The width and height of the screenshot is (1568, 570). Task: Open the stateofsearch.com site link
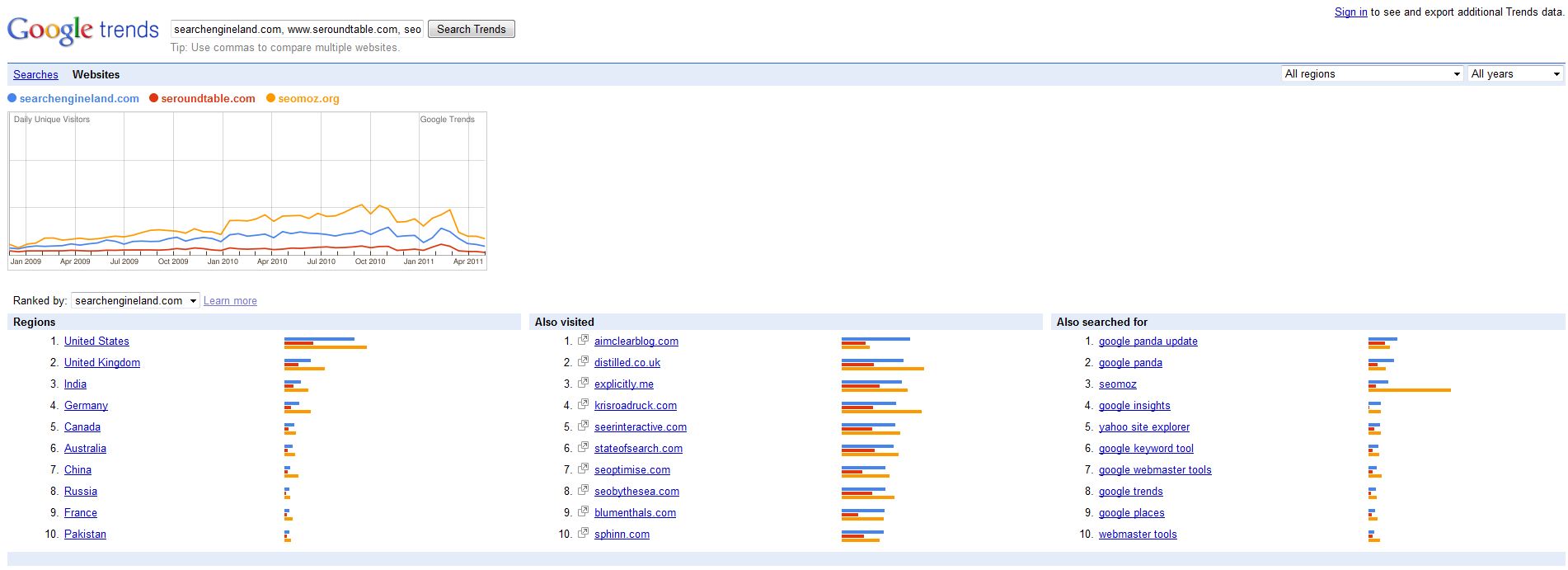coord(638,449)
